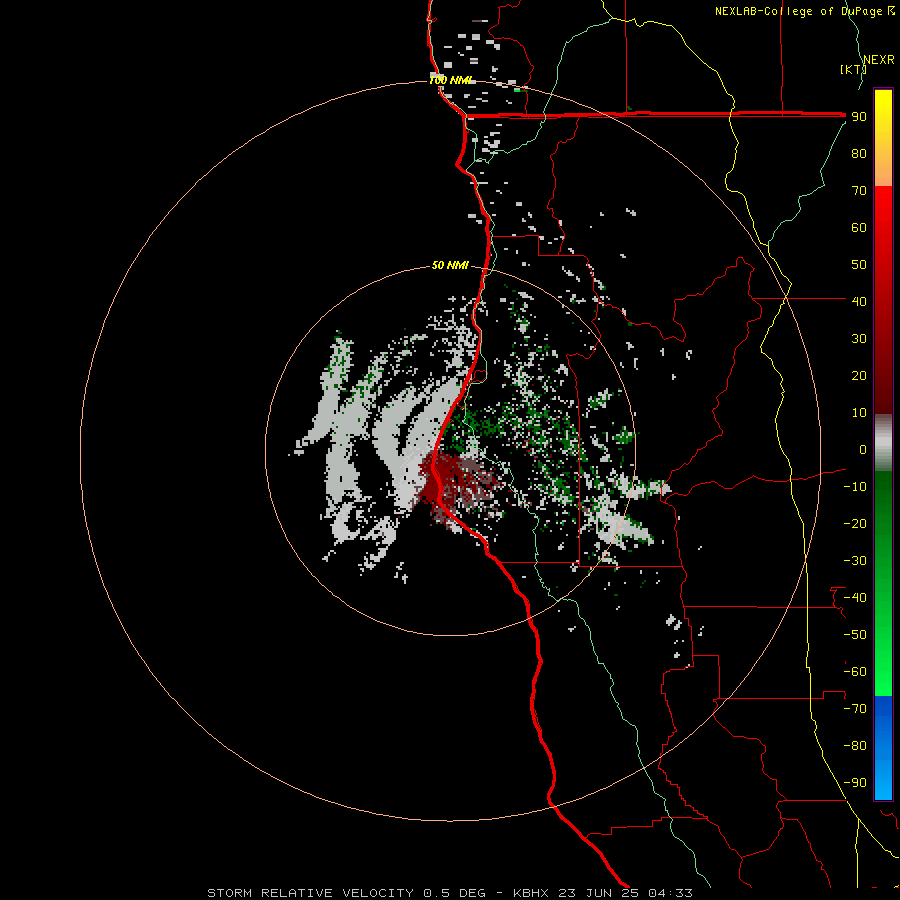
Task: Click the positive 40 scale value
Action: pos(859,302)
